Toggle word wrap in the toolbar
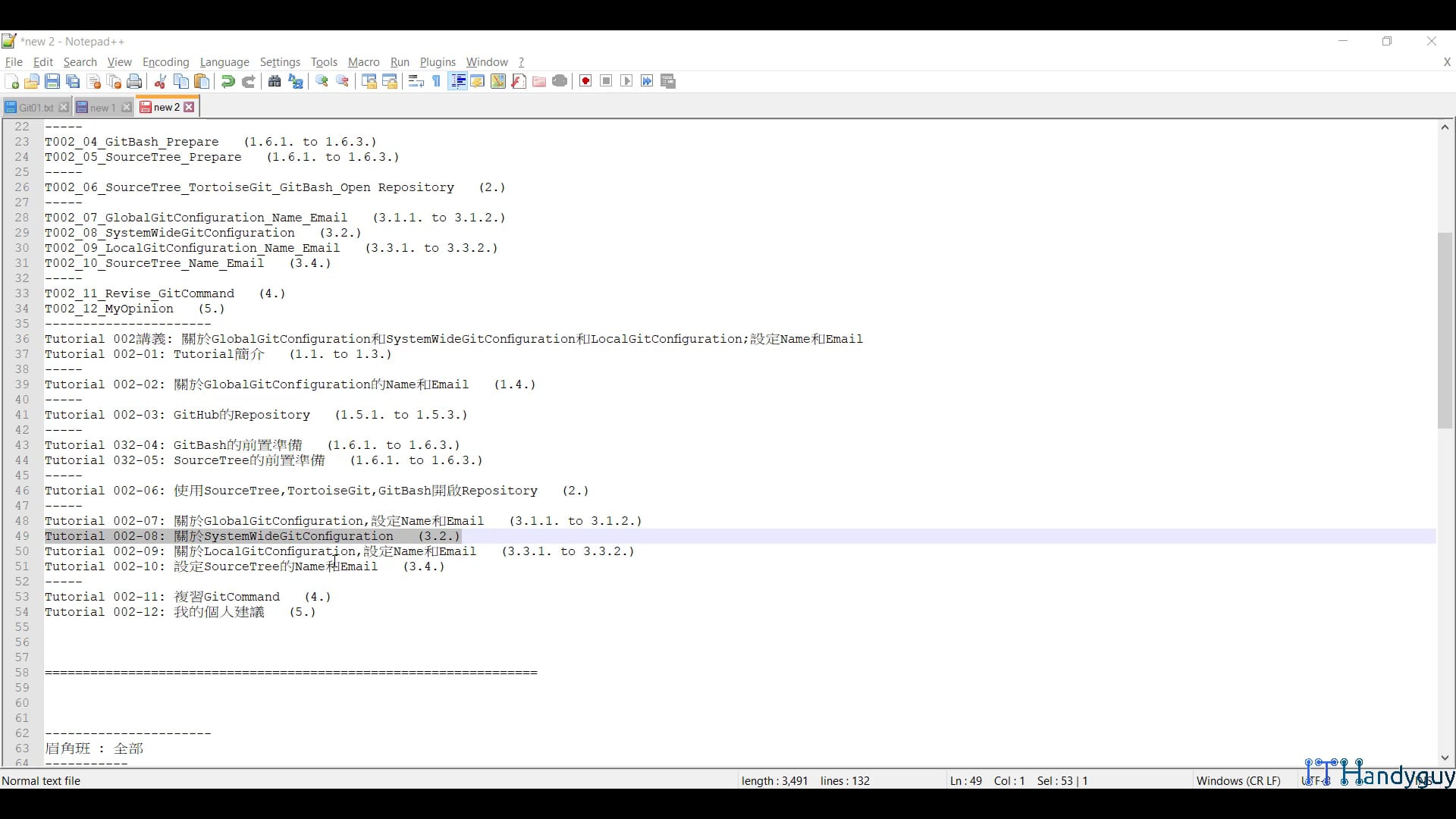The width and height of the screenshot is (1456, 819). tap(416, 81)
